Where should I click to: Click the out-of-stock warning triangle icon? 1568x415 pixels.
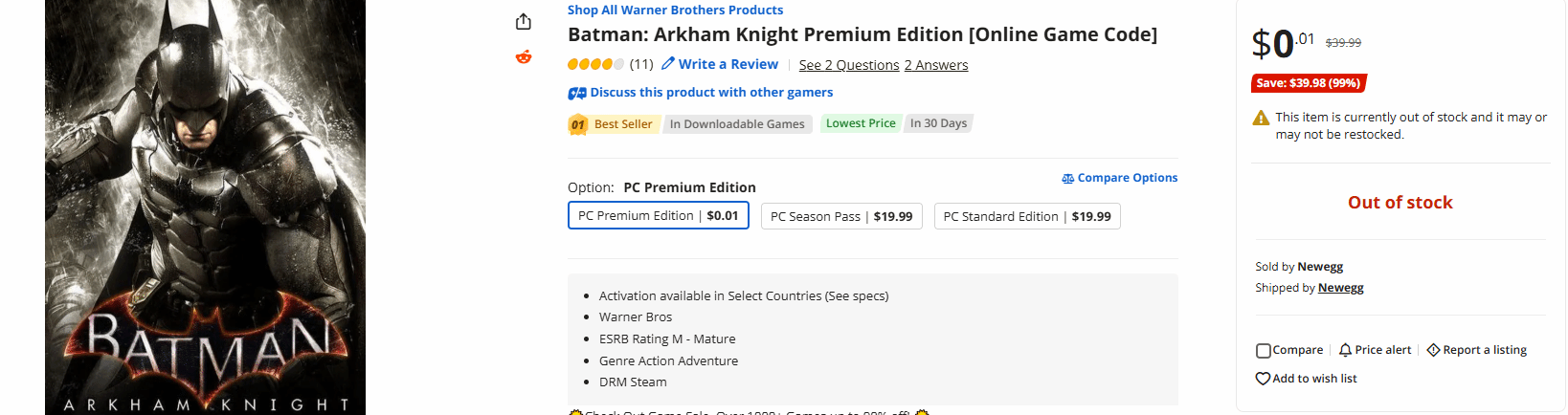point(1262,119)
